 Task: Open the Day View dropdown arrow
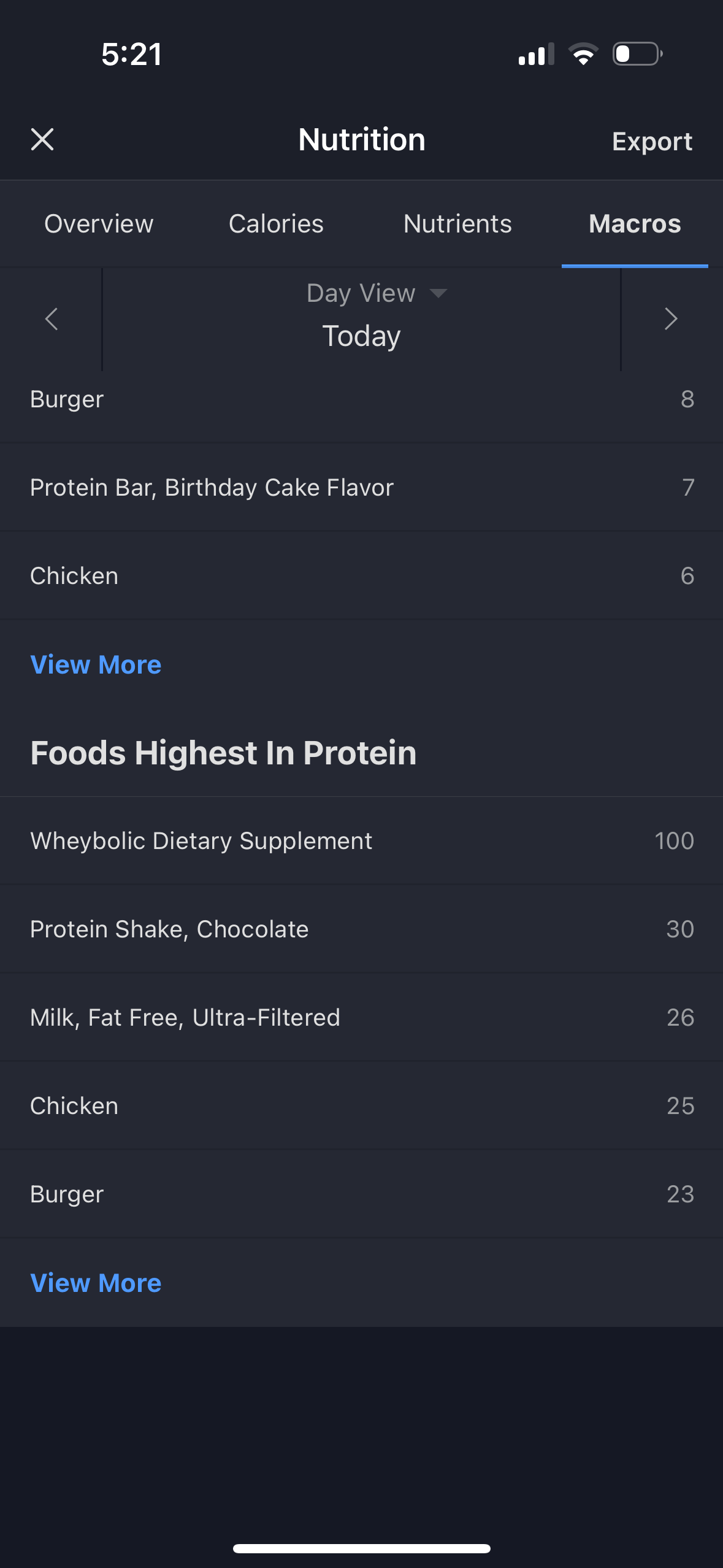438,293
